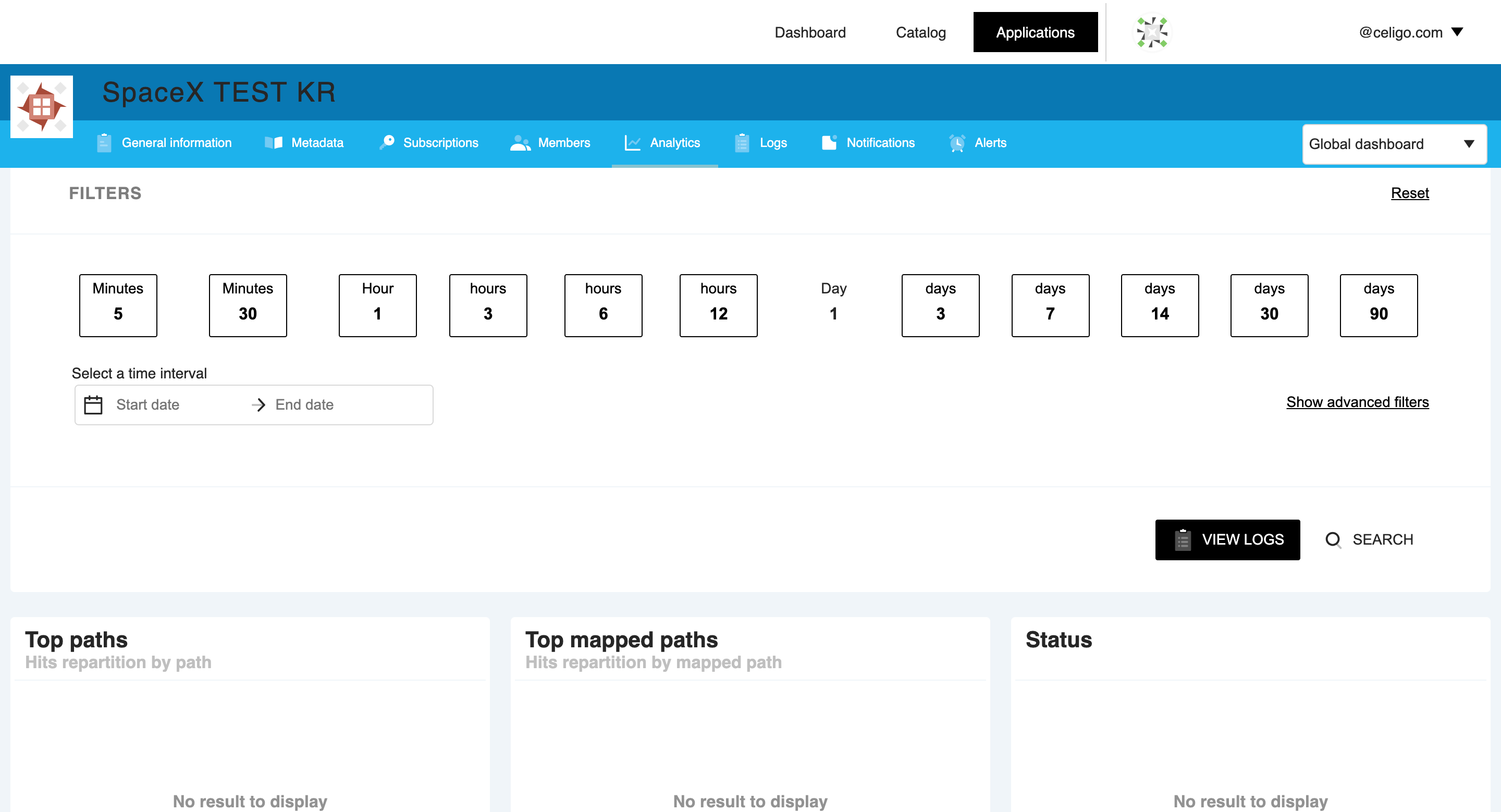
Task: Click the calendar icon in date range
Action: click(93, 405)
